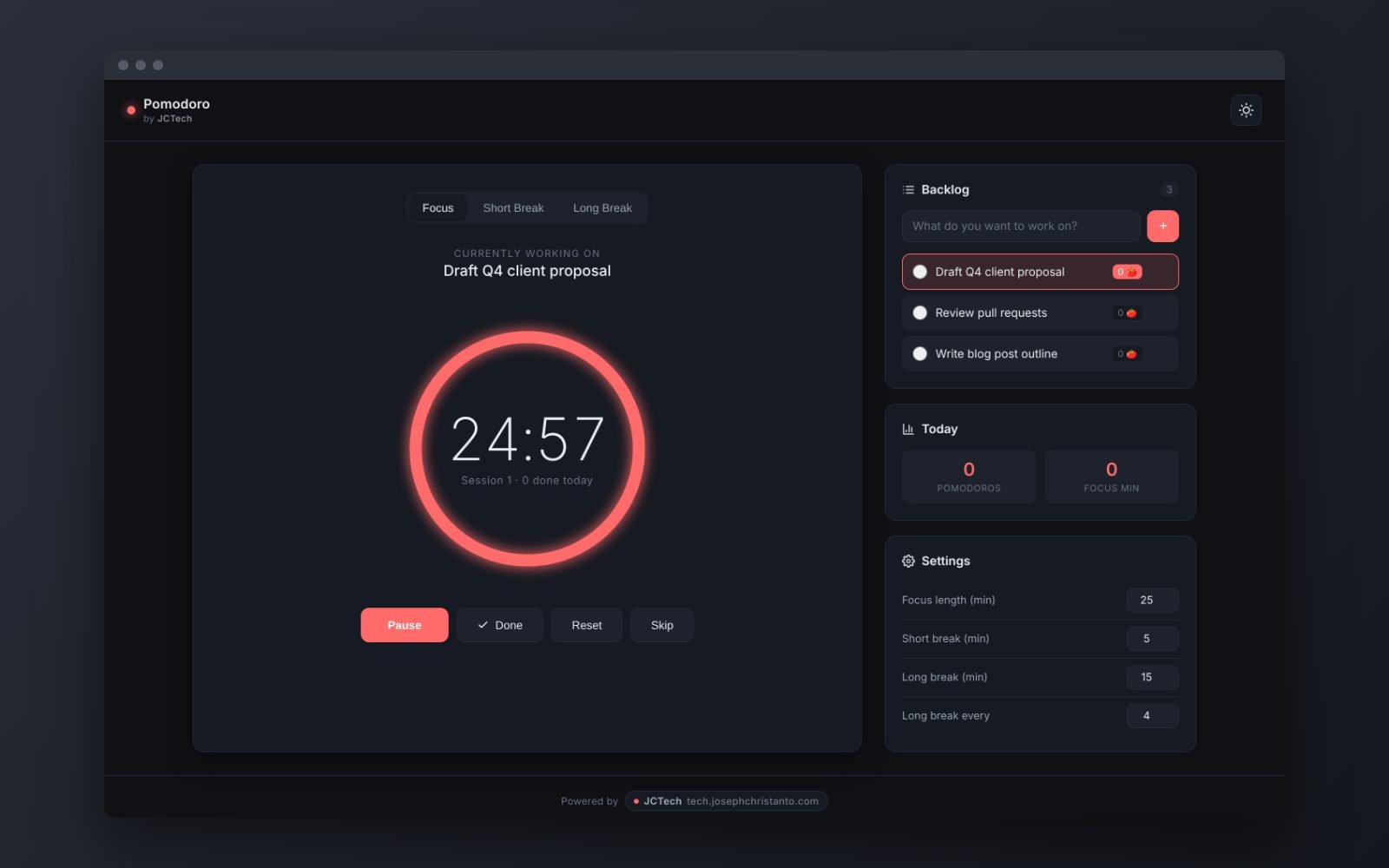
Task: Select the Draft Q4 client proposal task row
Action: [x=1040, y=272]
